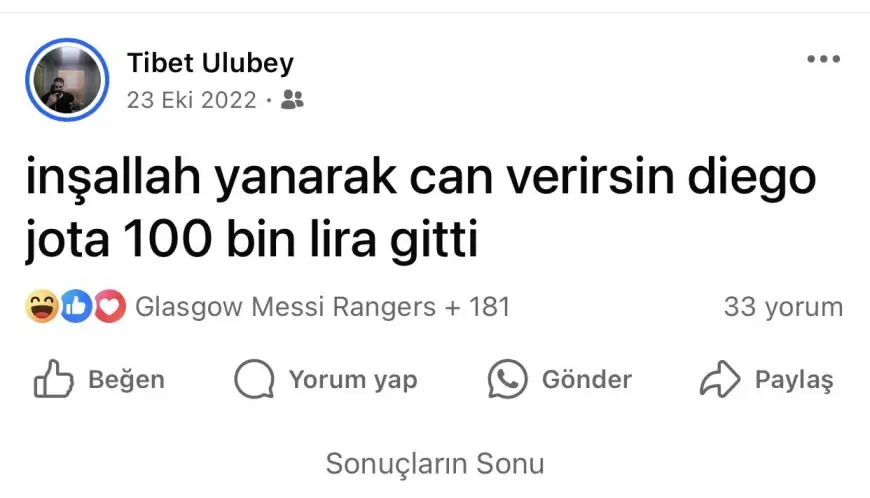Show reactions from Glasgow Messi Rangers + 181
This screenshot has width=870, height=498.
322,307
